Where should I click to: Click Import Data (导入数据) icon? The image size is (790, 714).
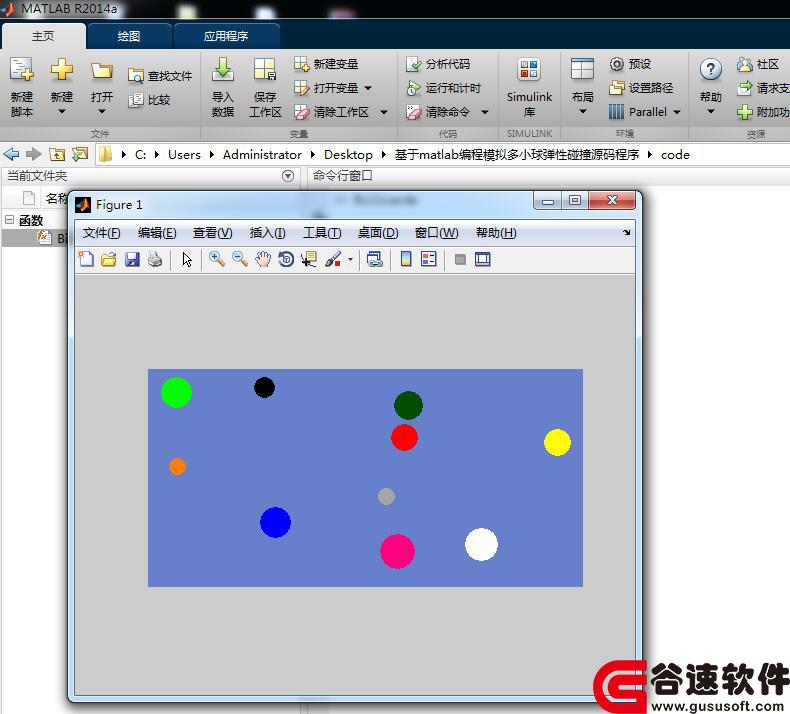pos(223,70)
